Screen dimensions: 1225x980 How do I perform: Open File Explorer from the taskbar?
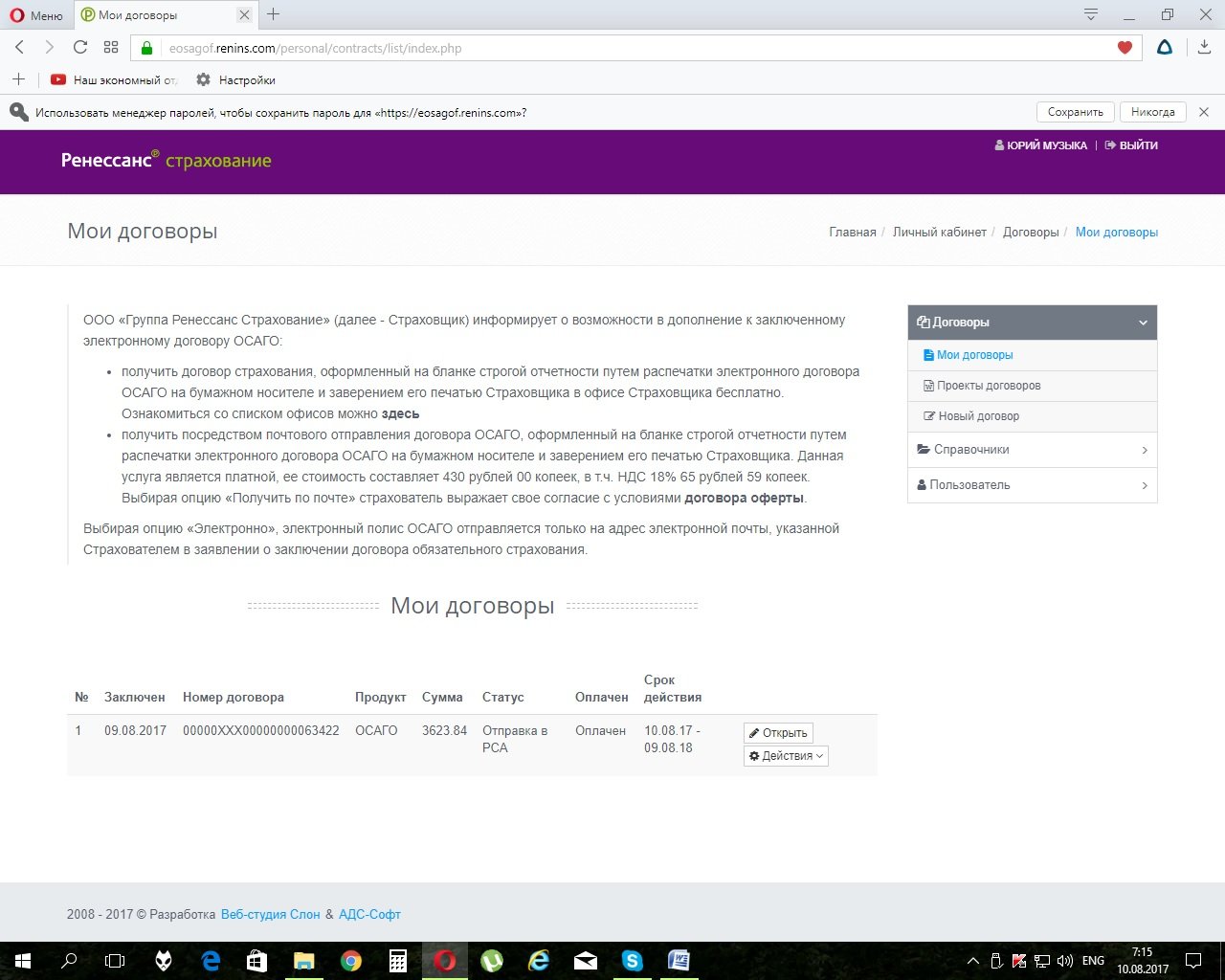click(304, 960)
